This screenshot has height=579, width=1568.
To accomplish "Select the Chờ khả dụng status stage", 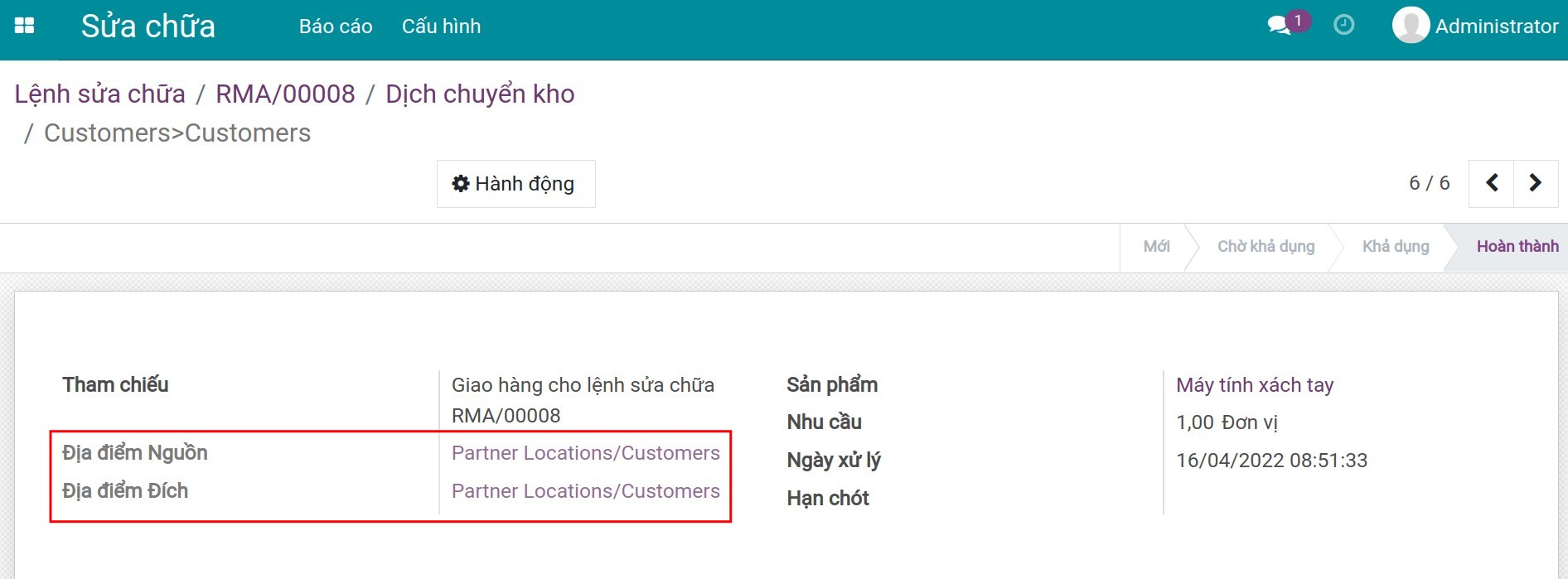I will [1266, 246].
